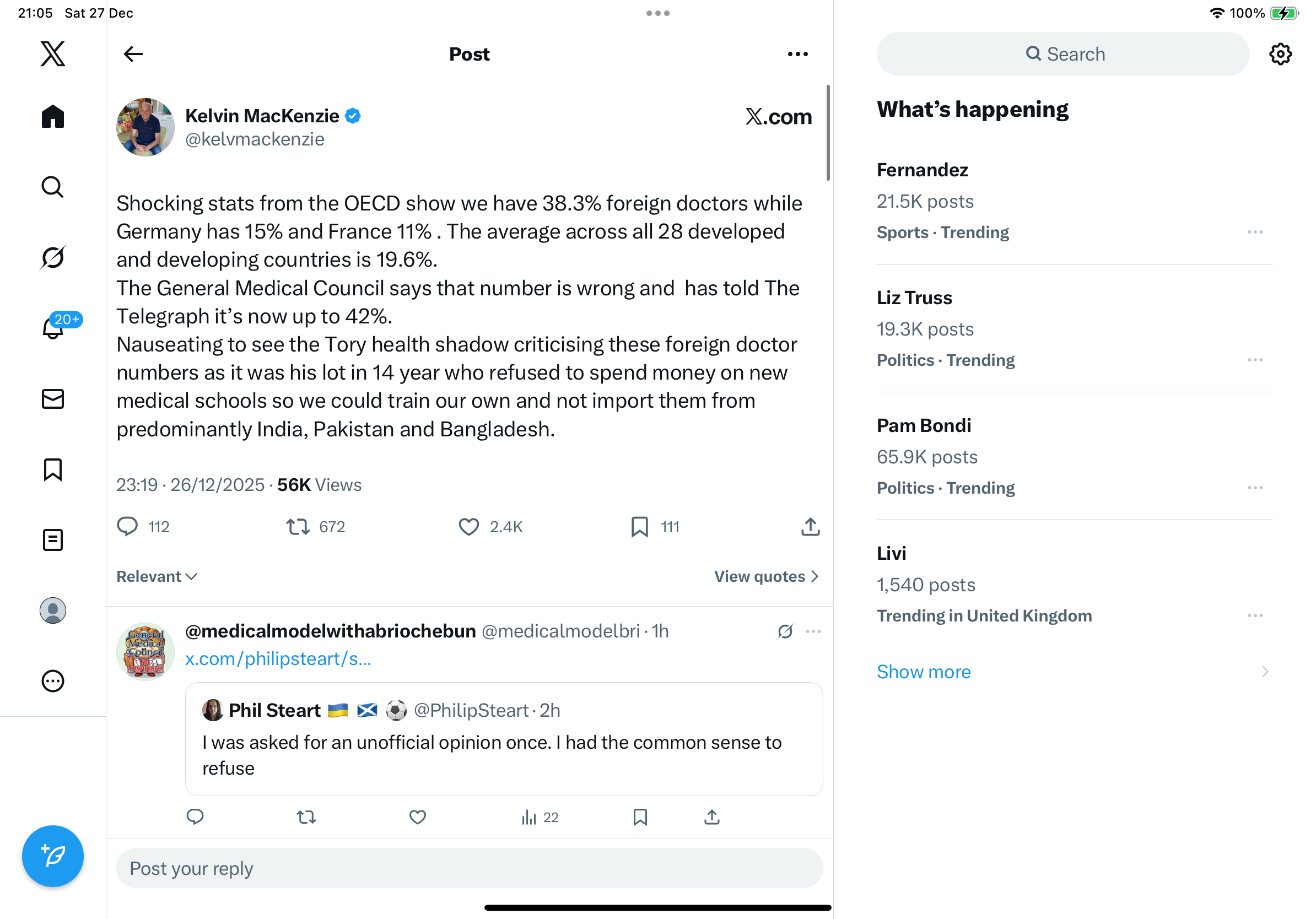
Task: Click Show more trends link
Action: point(924,672)
